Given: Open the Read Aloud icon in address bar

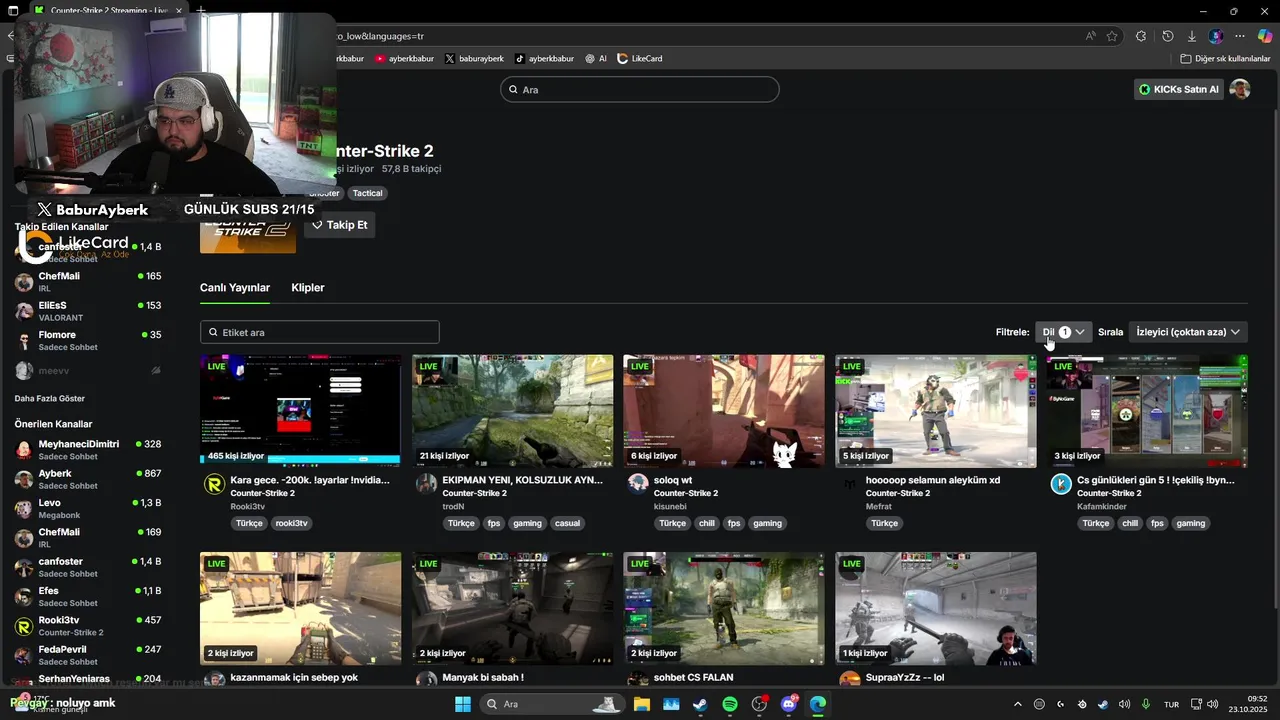Looking at the screenshot, I should [x=1091, y=36].
